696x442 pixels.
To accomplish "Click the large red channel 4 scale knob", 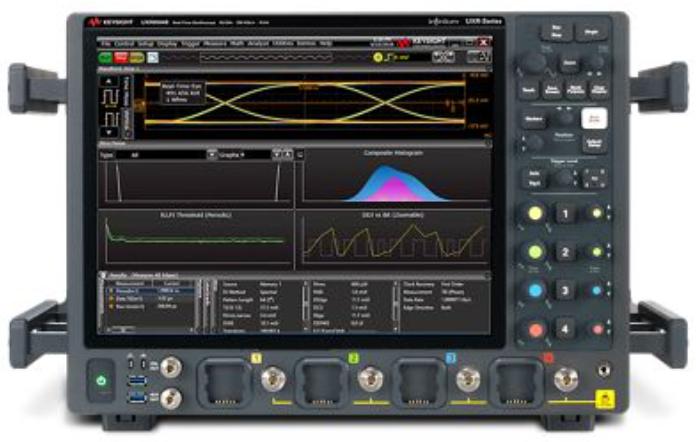I will coord(535,330).
